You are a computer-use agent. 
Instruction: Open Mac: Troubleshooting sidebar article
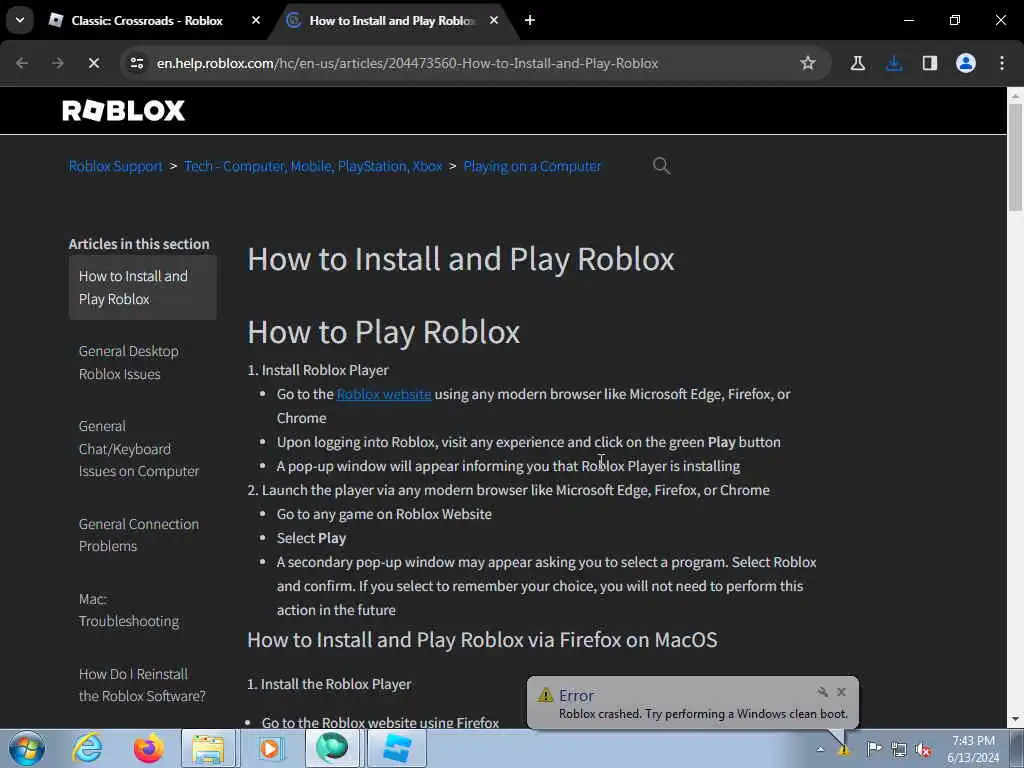click(x=129, y=610)
